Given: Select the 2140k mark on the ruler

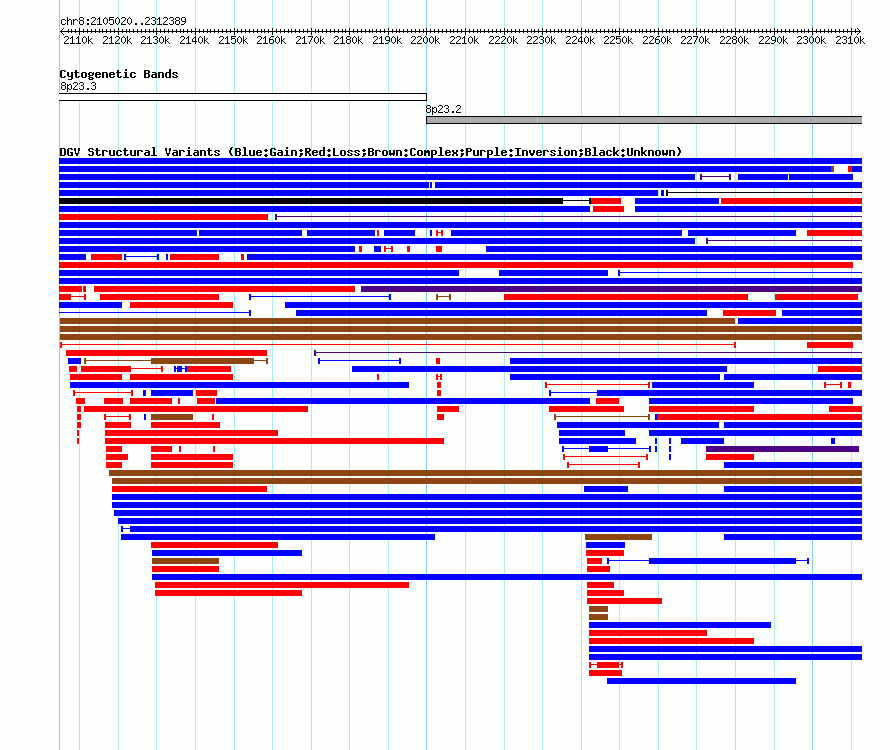Looking at the screenshot, I should point(194,40).
